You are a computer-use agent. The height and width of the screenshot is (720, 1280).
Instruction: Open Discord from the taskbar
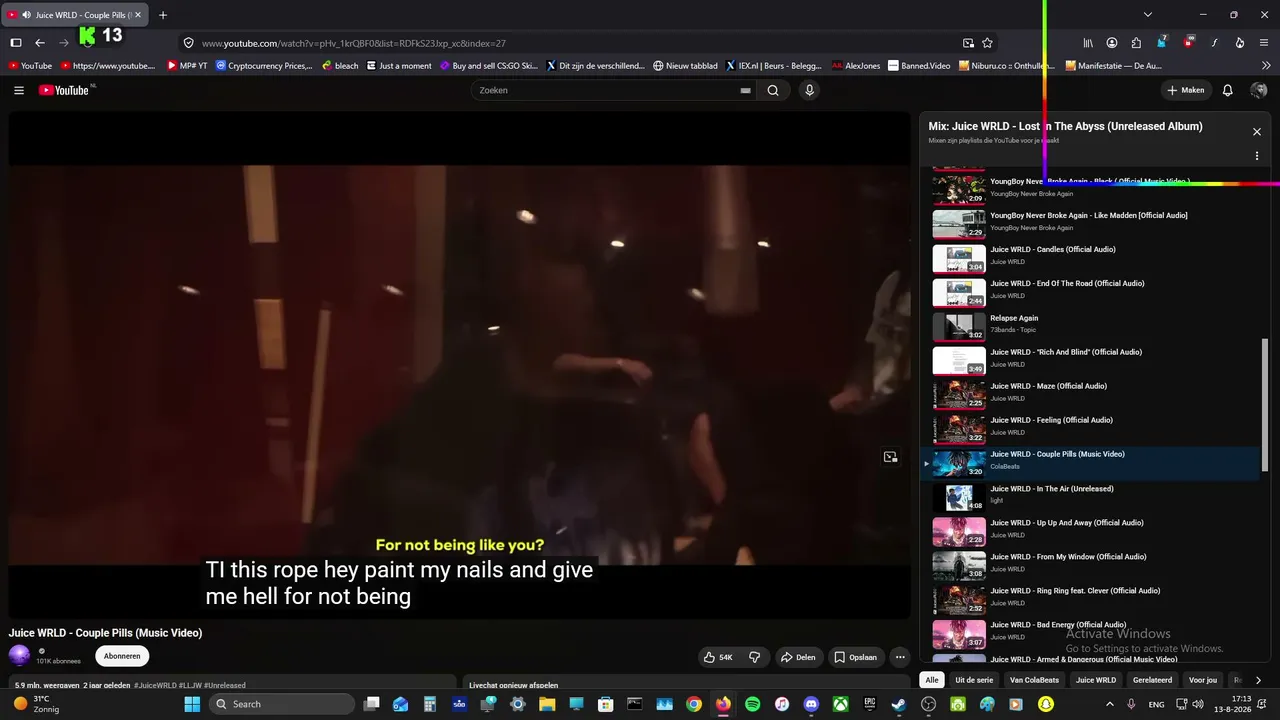point(811,704)
